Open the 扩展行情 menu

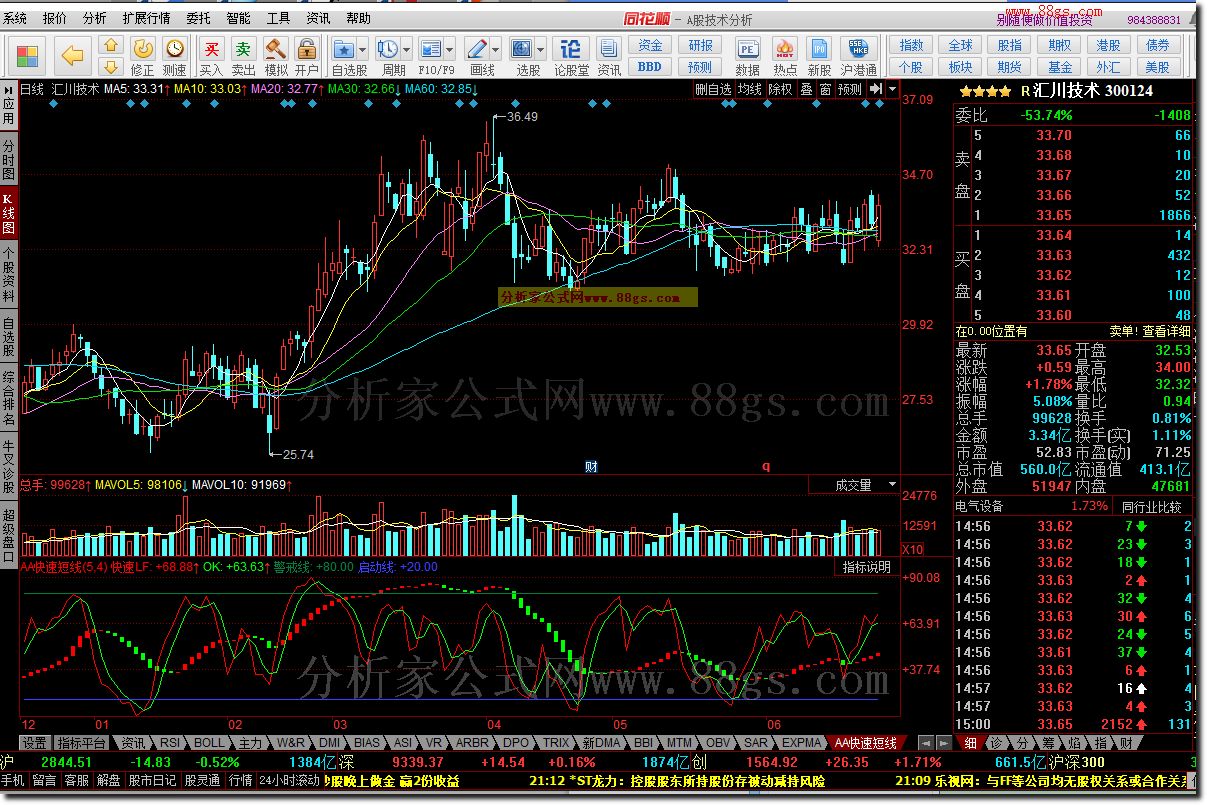[x=146, y=18]
